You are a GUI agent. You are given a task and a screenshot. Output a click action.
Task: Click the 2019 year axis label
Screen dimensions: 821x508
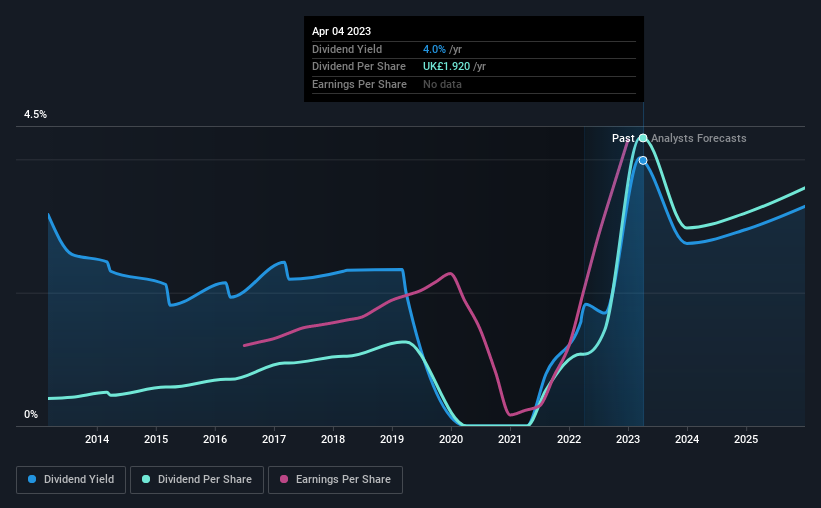tap(392, 439)
